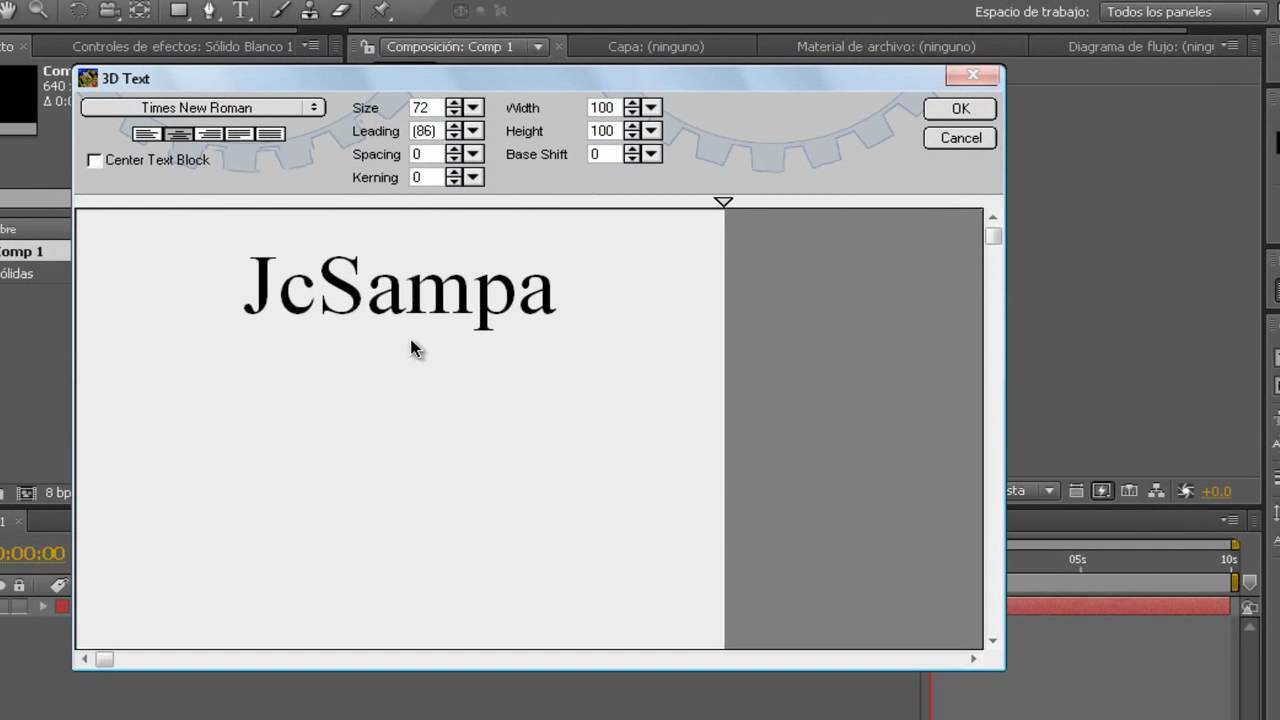
Task: Switch to Capa: (ninguno) tab
Action: pos(656,47)
